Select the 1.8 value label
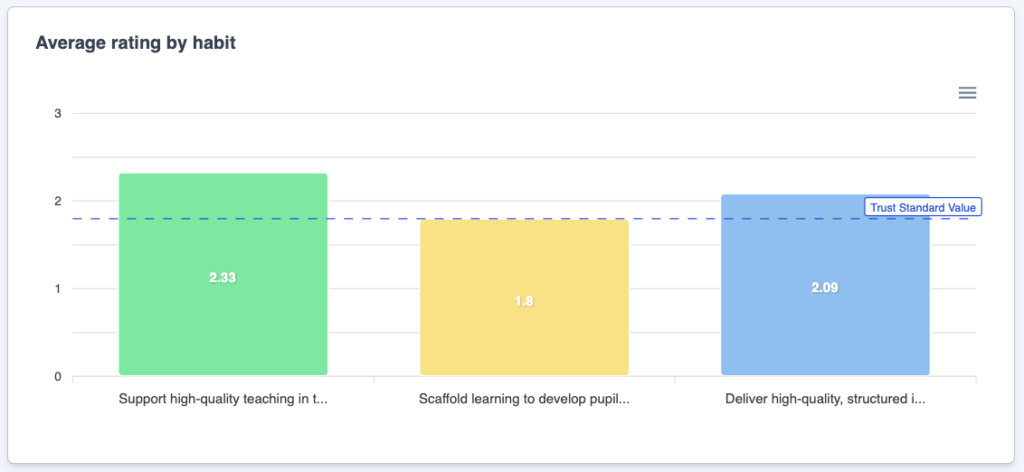This screenshot has width=1024, height=472. 524,301
